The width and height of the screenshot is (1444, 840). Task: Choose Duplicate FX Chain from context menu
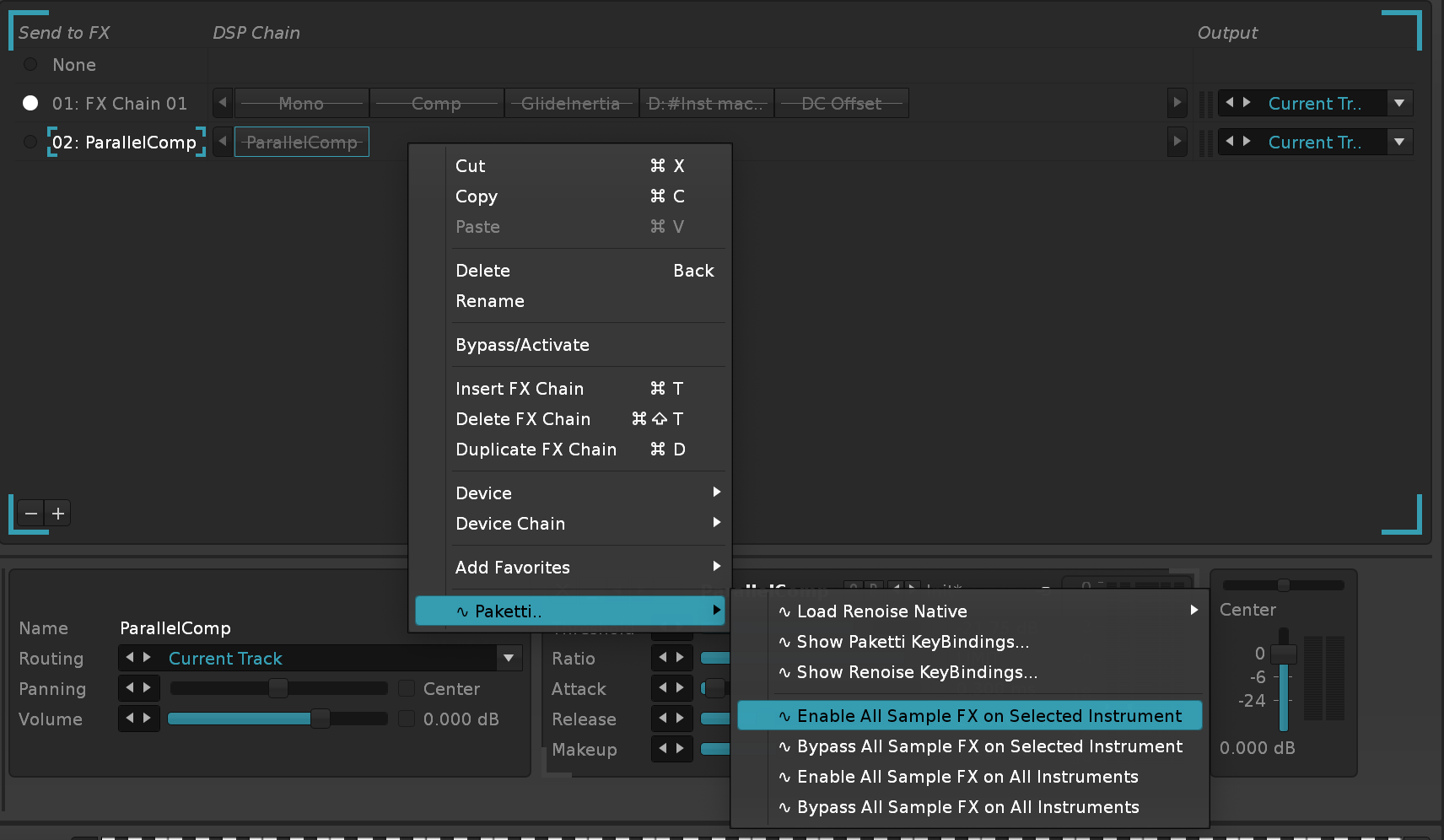pyautogui.click(x=536, y=450)
